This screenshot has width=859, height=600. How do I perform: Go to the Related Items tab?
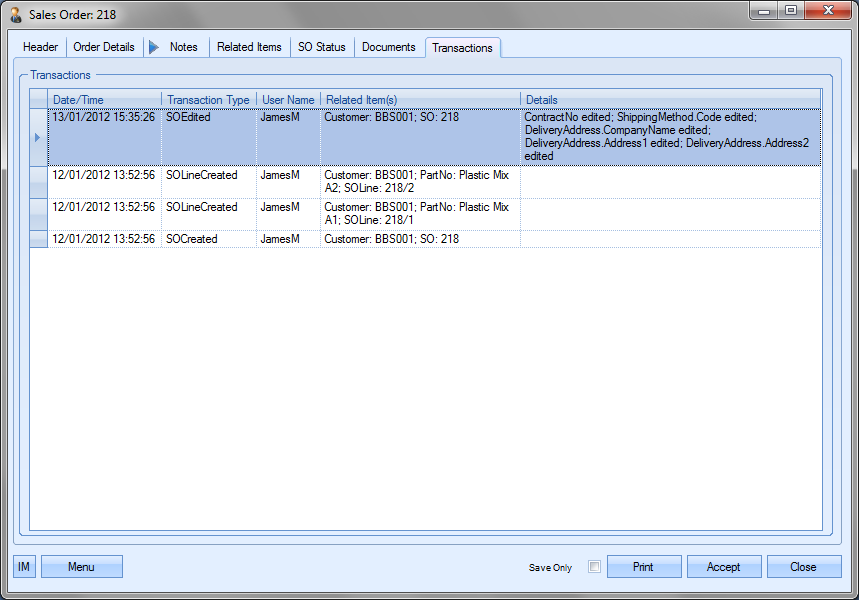pos(249,47)
